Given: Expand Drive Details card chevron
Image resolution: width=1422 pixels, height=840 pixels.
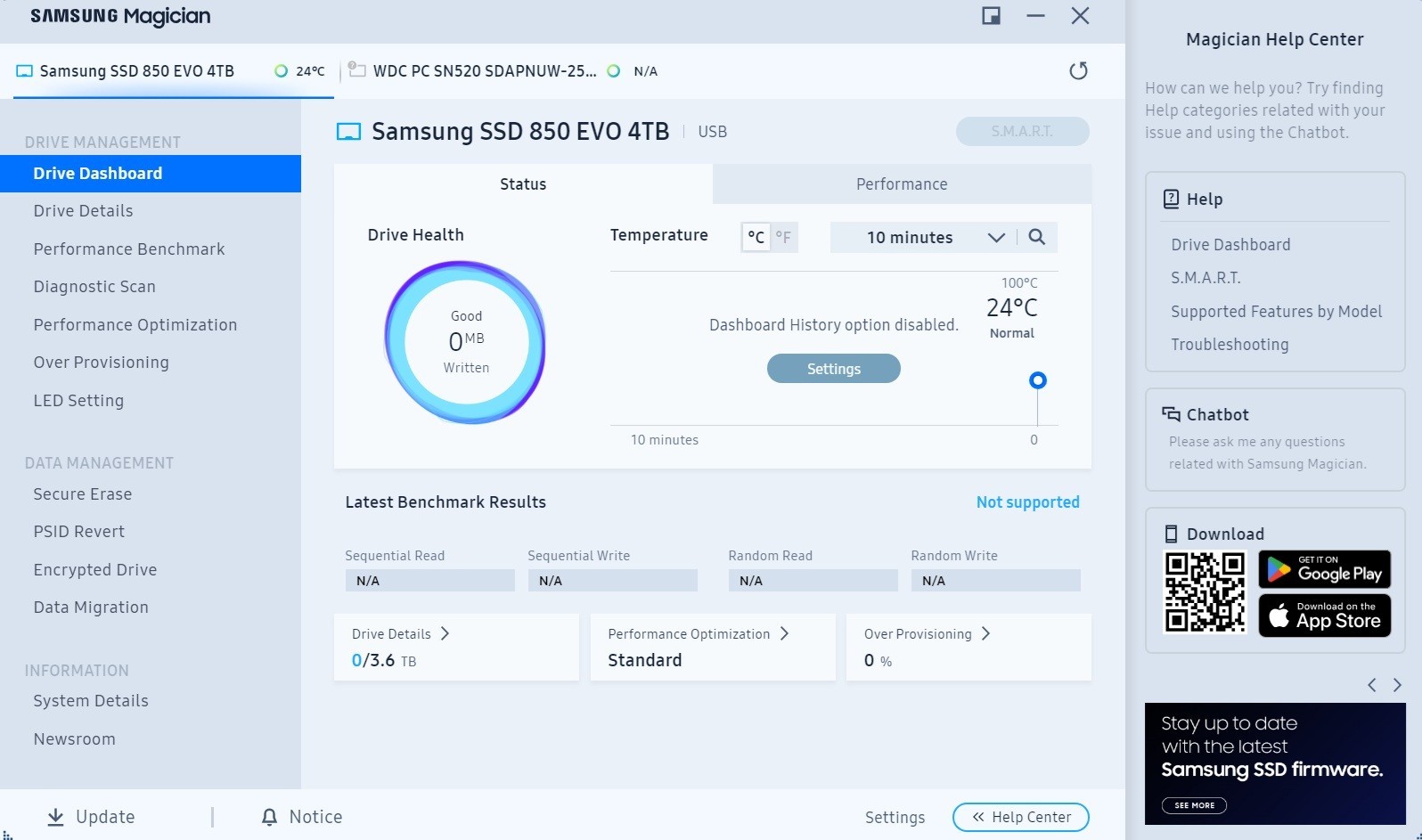Looking at the screenshot, I should pyautogui.click(x=445, y=633).
